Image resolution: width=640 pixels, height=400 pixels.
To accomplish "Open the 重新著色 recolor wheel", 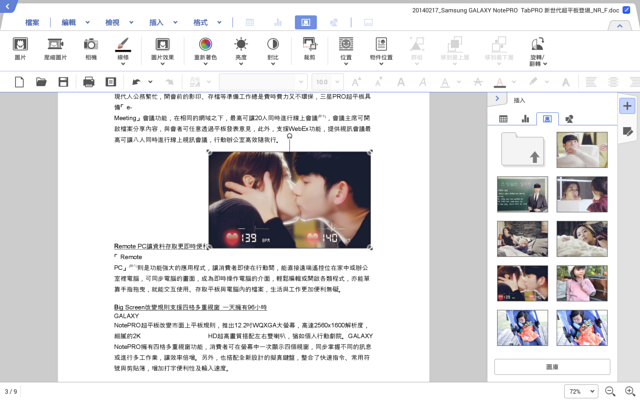I will click(x=205, y=51).
